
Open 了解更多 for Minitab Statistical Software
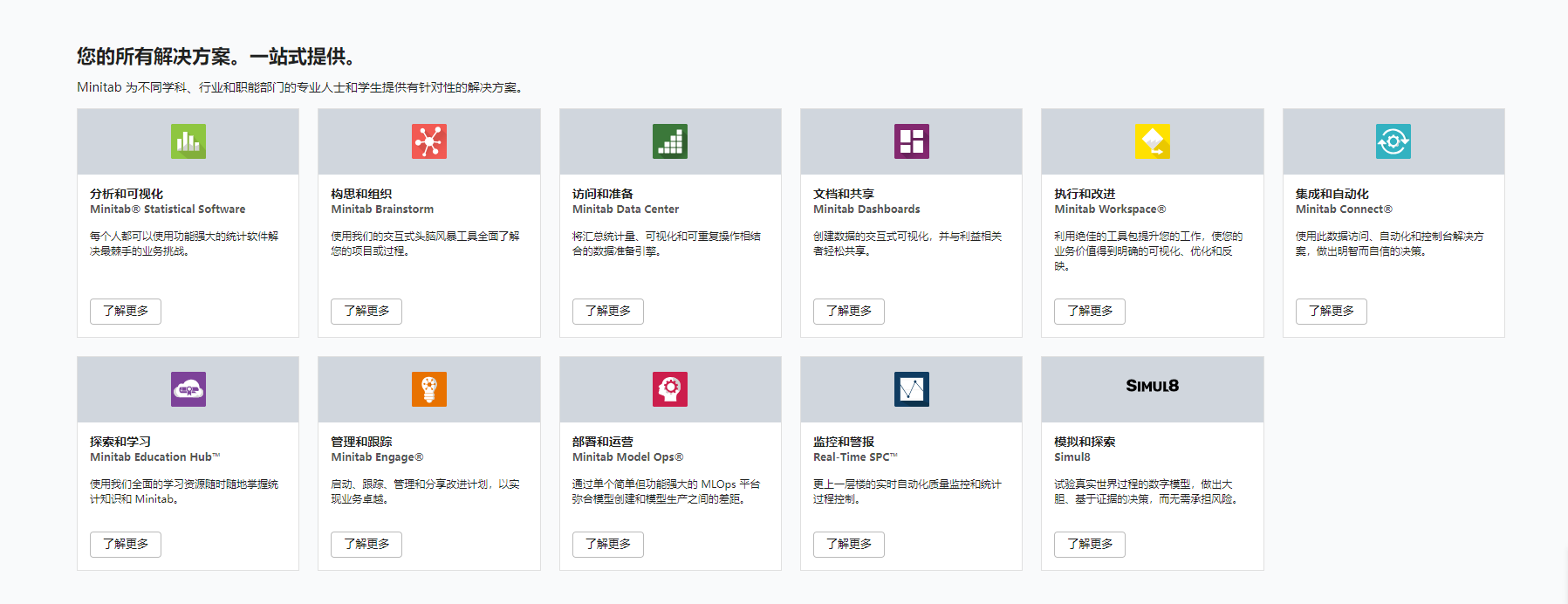pyautogui.click(x=126, y=312)
